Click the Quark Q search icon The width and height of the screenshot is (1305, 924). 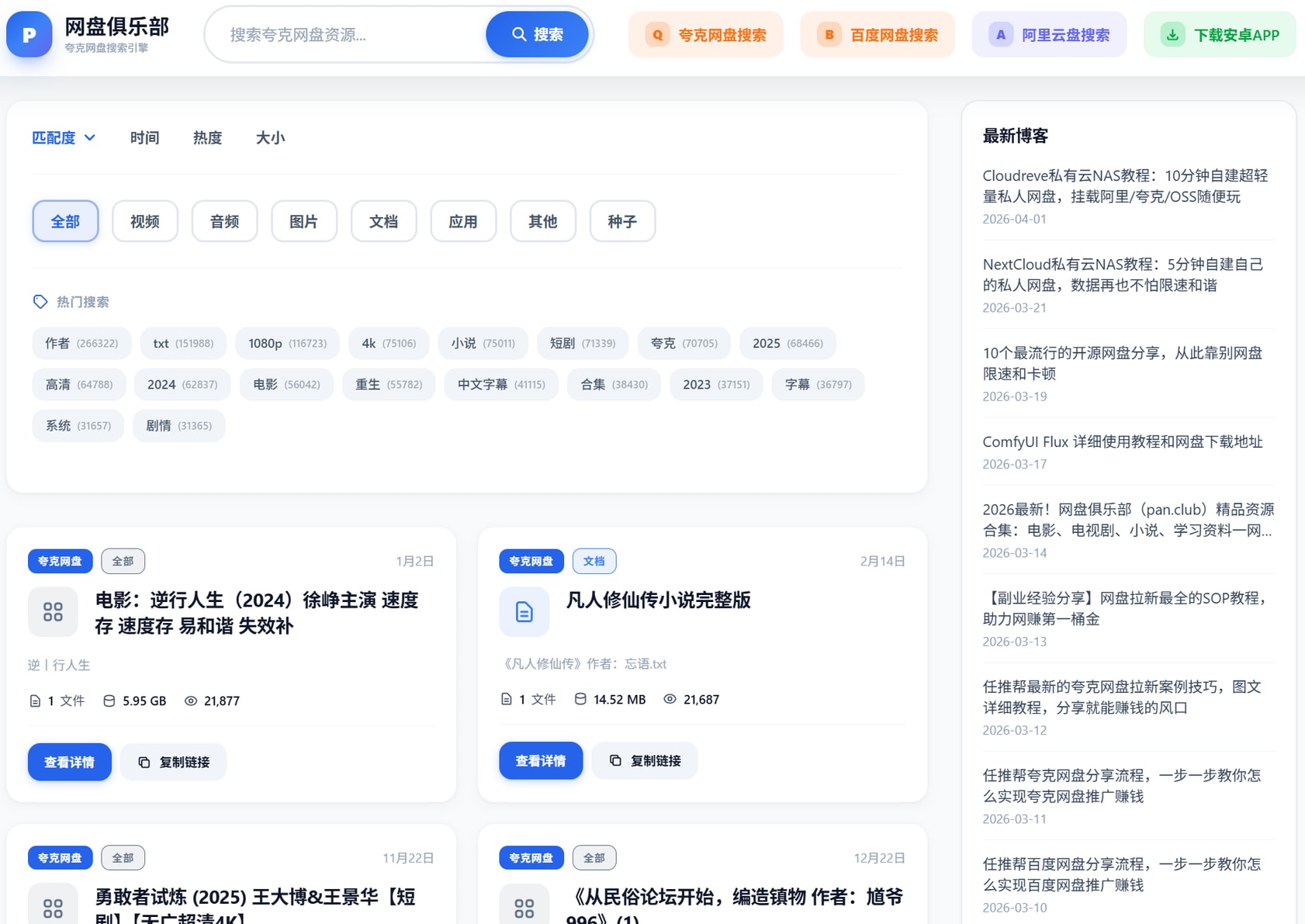[657, 35]
